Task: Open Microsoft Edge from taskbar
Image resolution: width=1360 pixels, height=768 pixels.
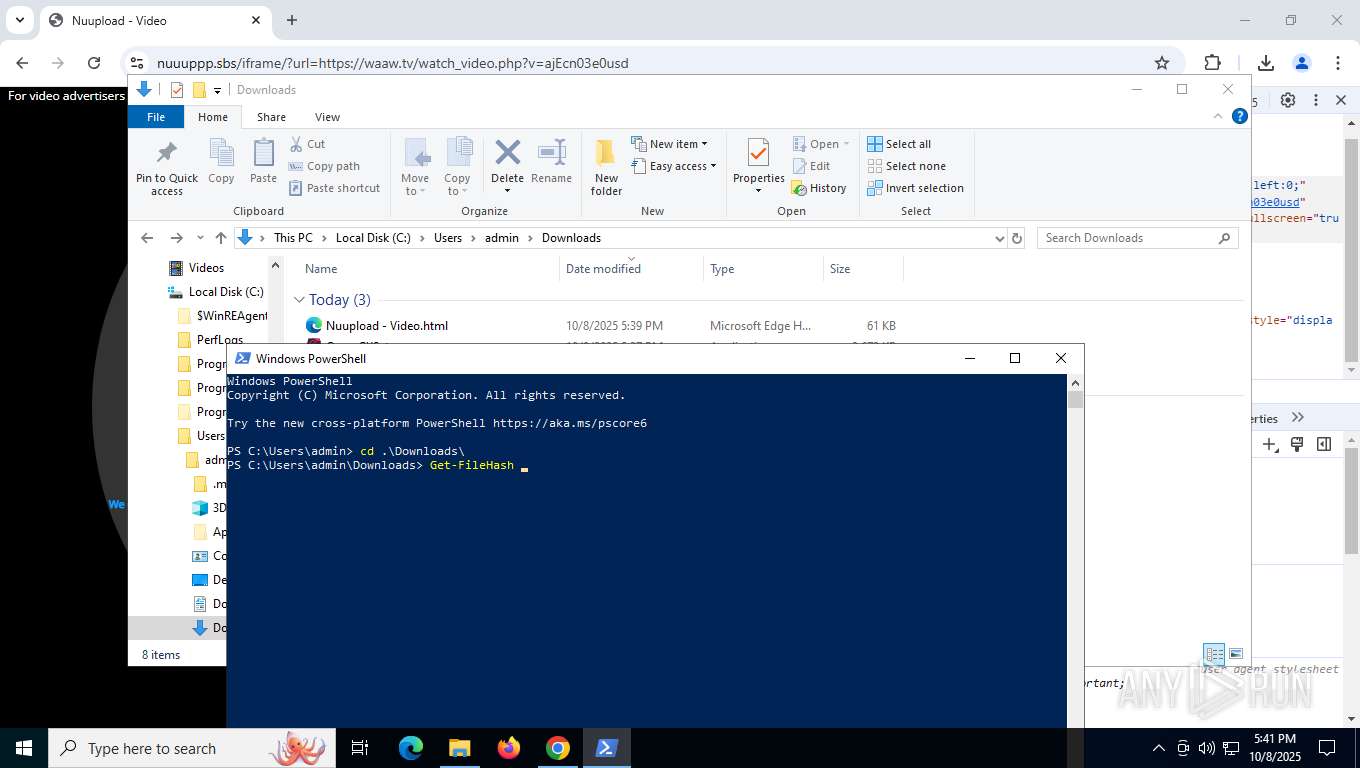Action: [x=411, y=748]
